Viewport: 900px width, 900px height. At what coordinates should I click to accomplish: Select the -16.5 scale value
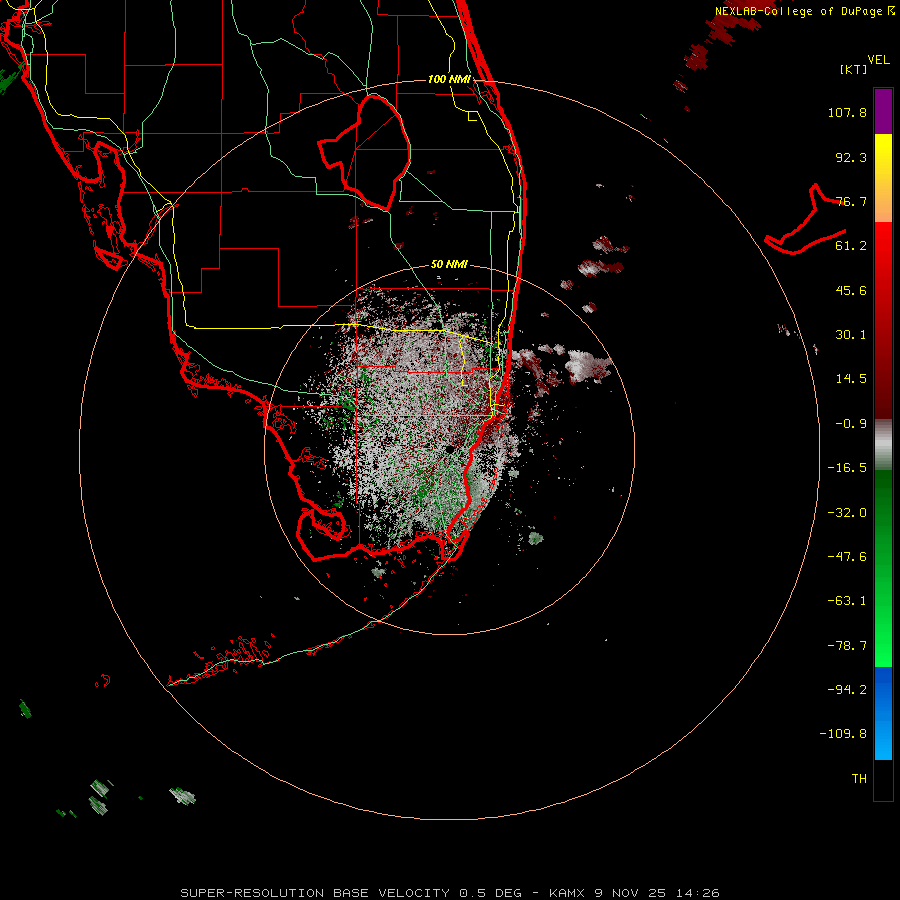click(847, 468)
